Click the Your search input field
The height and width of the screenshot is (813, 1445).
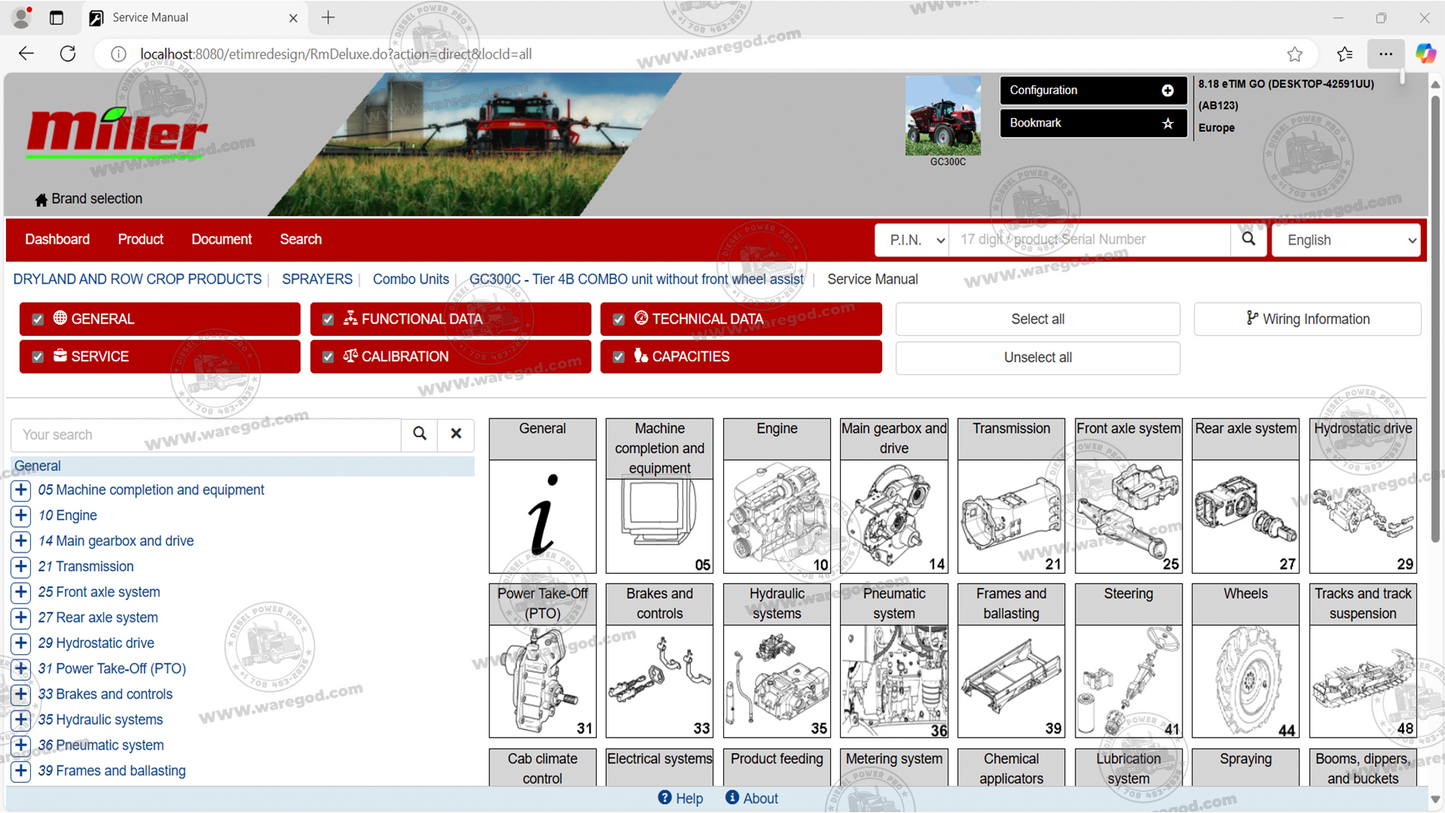[206, 434]
